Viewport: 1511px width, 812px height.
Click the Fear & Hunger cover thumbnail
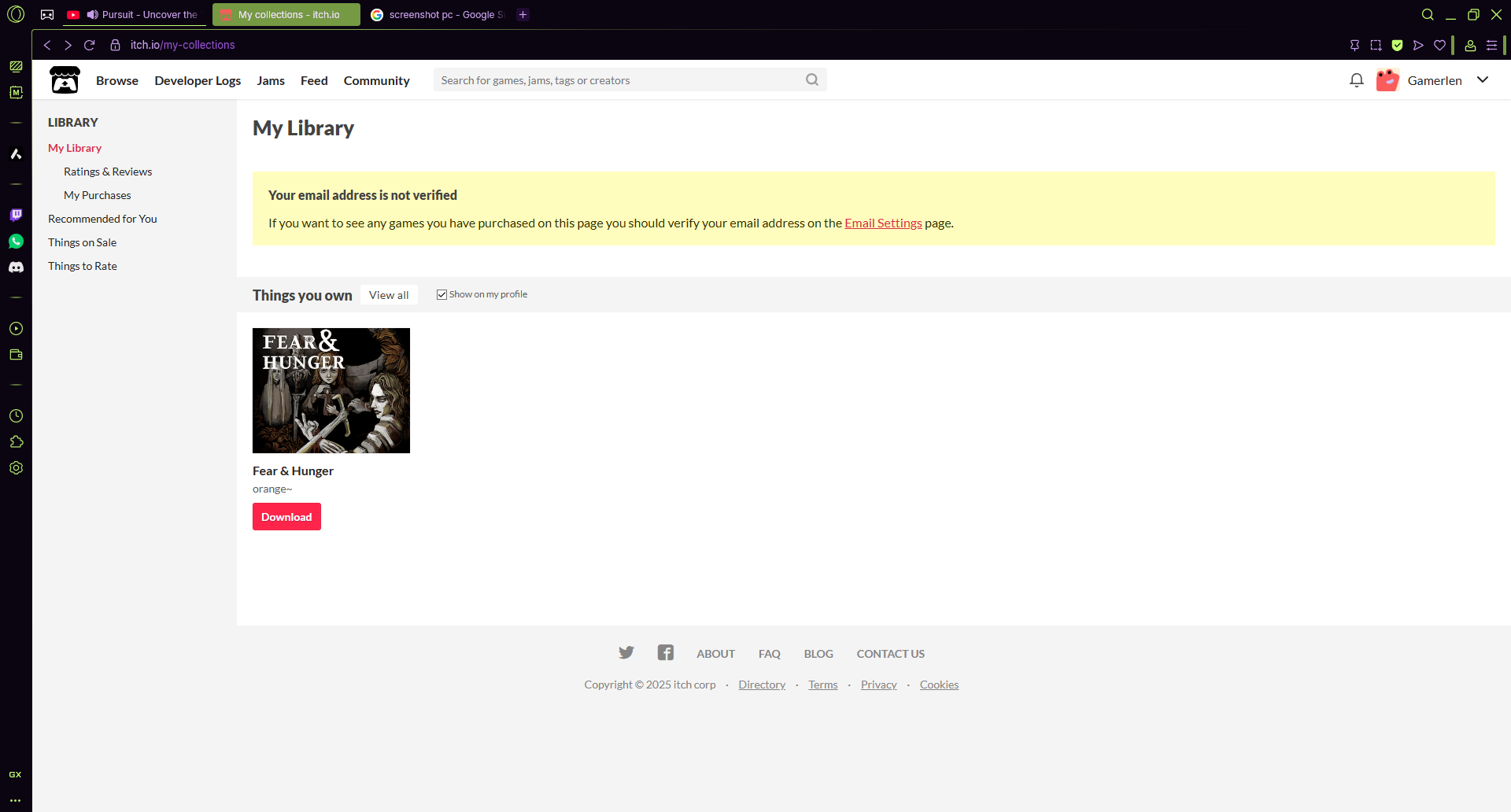point(331,390)
